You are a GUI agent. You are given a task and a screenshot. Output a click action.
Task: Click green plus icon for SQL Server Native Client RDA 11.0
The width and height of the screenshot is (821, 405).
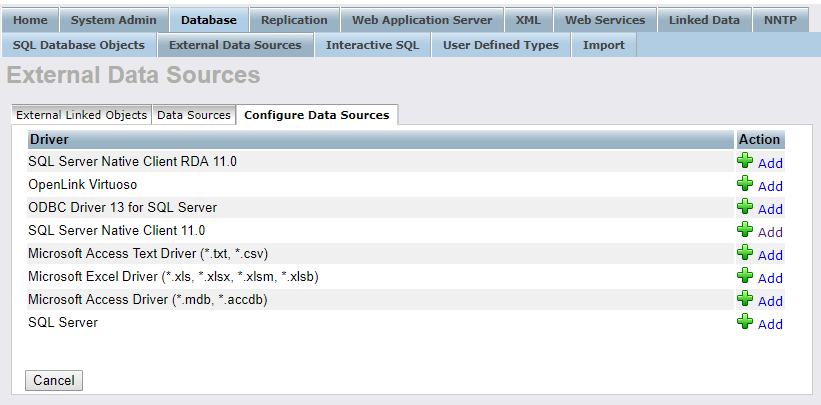744,161
